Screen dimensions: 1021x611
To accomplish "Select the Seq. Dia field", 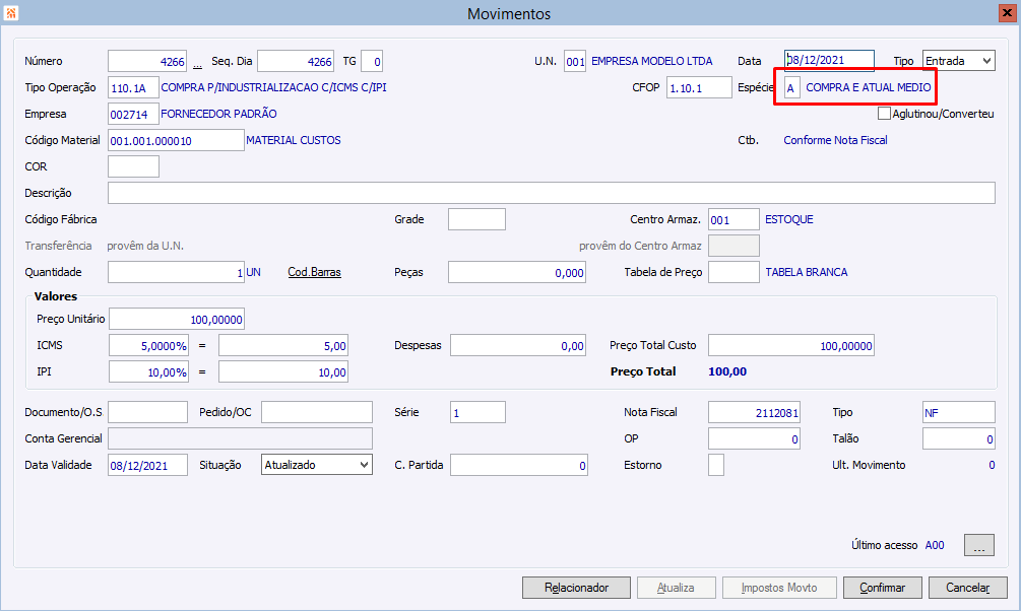I will click(296, 61).
